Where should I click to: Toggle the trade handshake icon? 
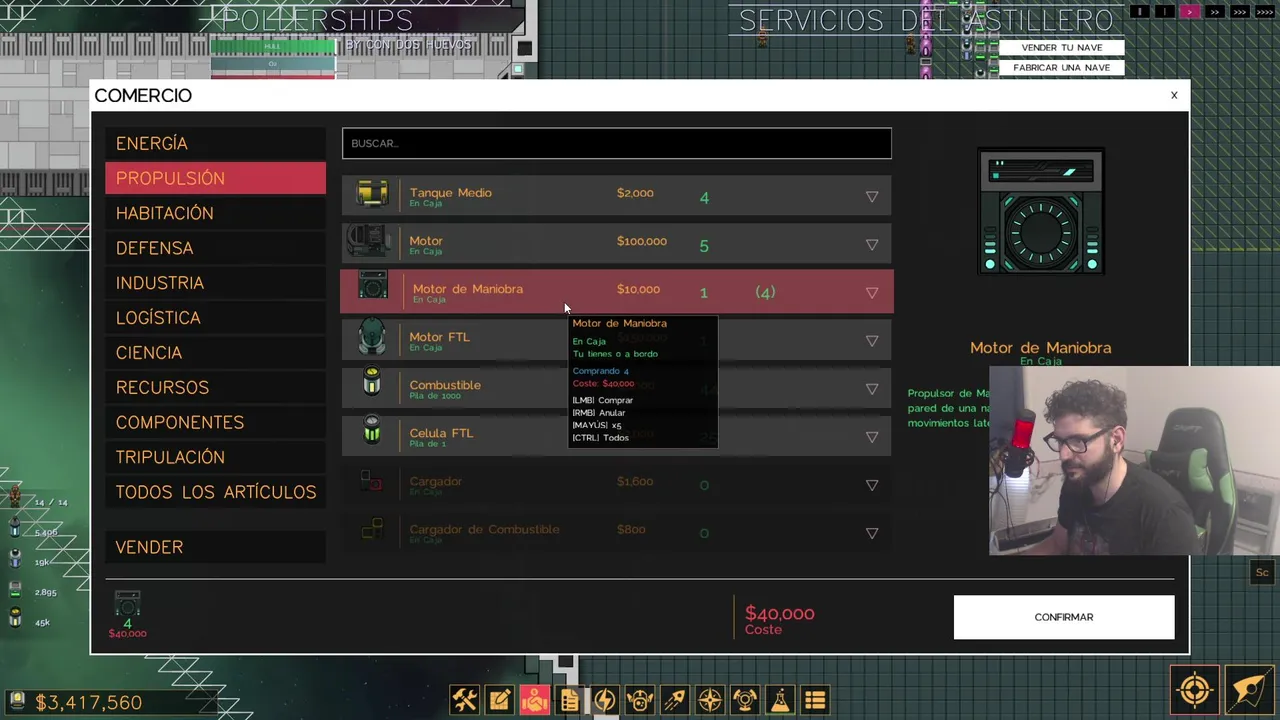(x=534, y=700)
